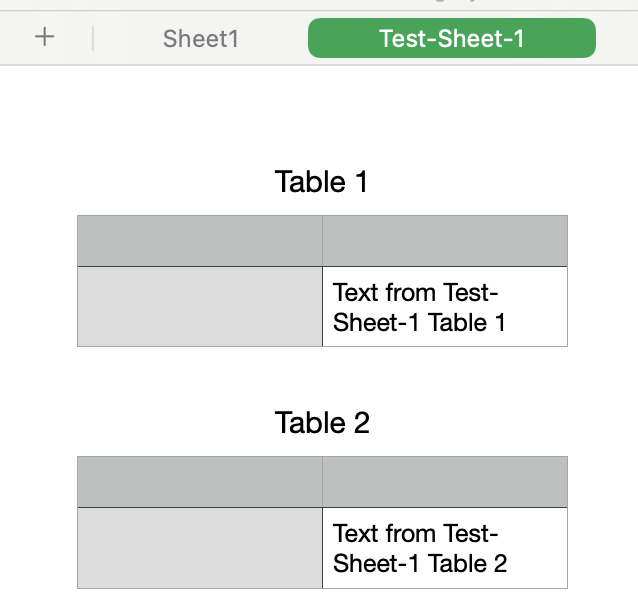Image resolution: width=638 pixels, height=602 pixels.
Task: Click the column border between Table 2 header cells
Action: coord(322,482)
